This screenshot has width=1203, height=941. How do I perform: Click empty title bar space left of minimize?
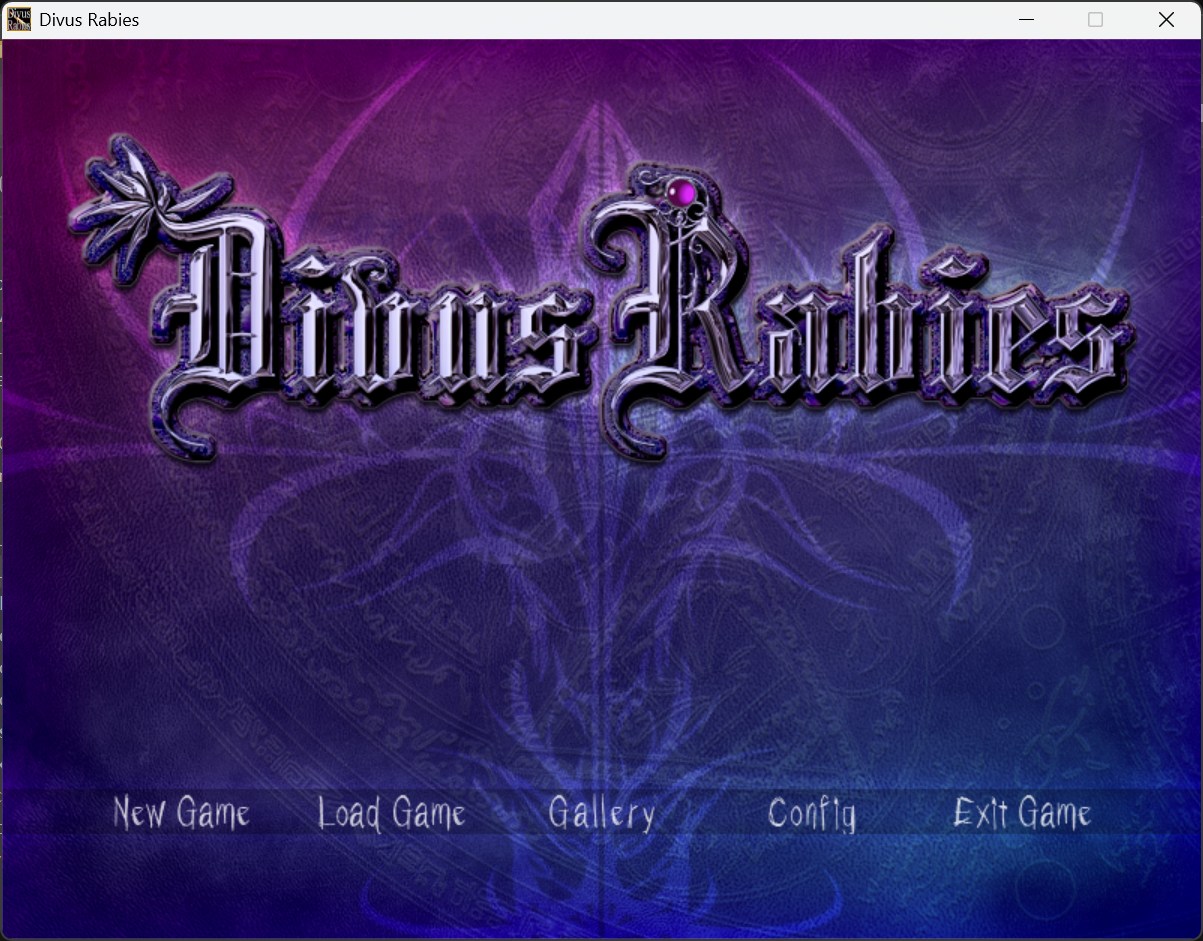(700, 20)
